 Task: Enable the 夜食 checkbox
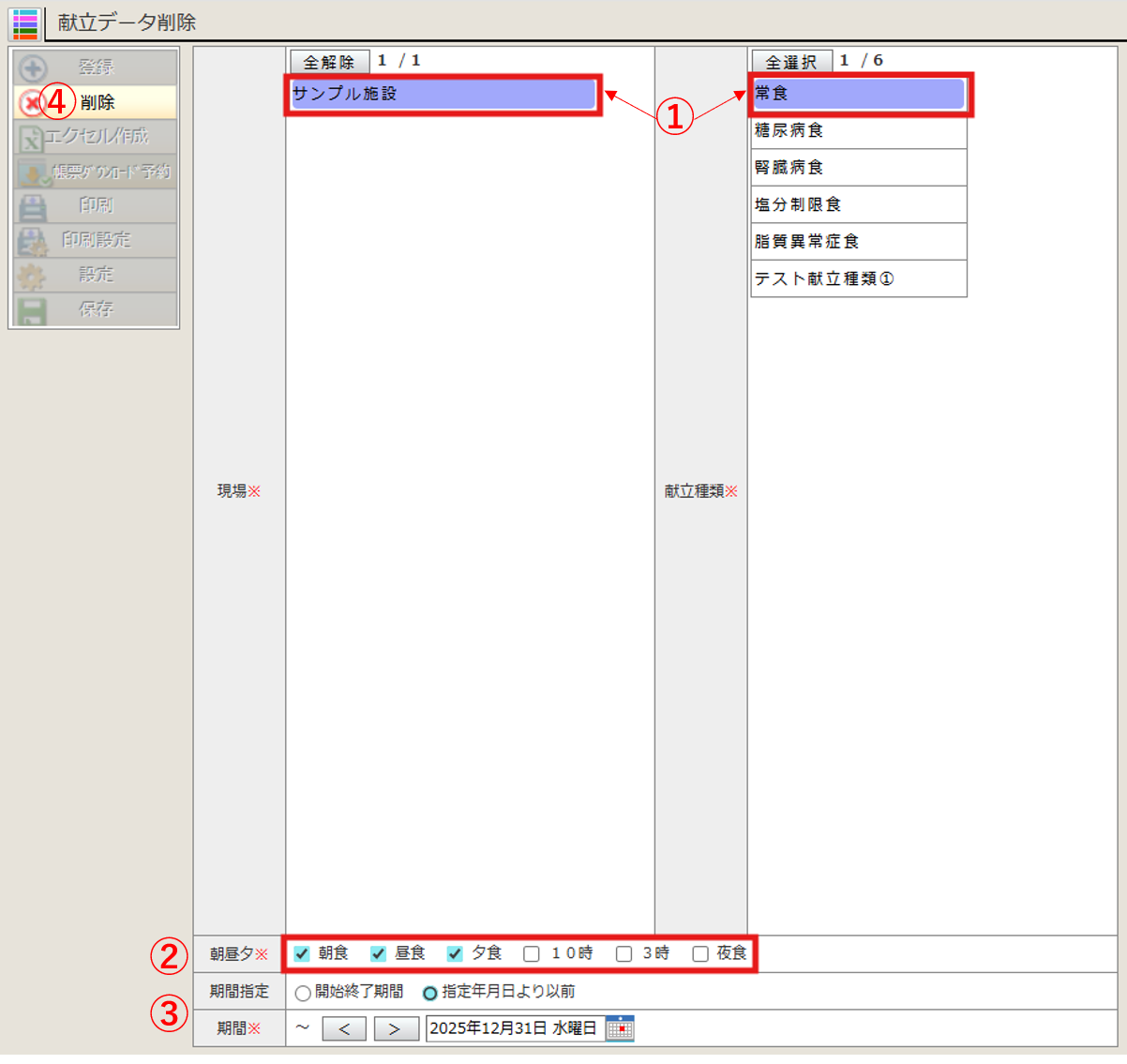coord(700,954)
